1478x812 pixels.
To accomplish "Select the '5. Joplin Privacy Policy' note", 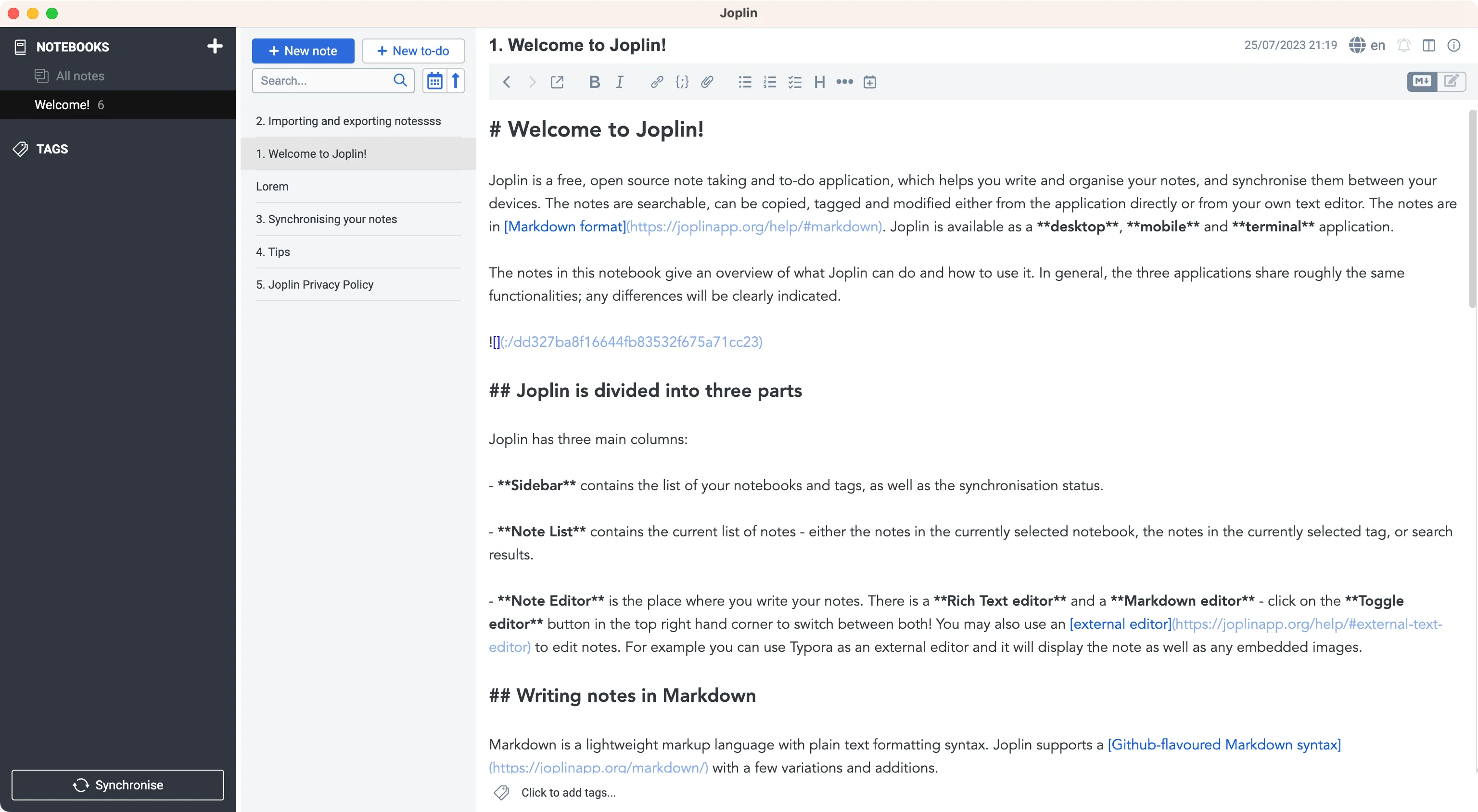I will (315, 284).
